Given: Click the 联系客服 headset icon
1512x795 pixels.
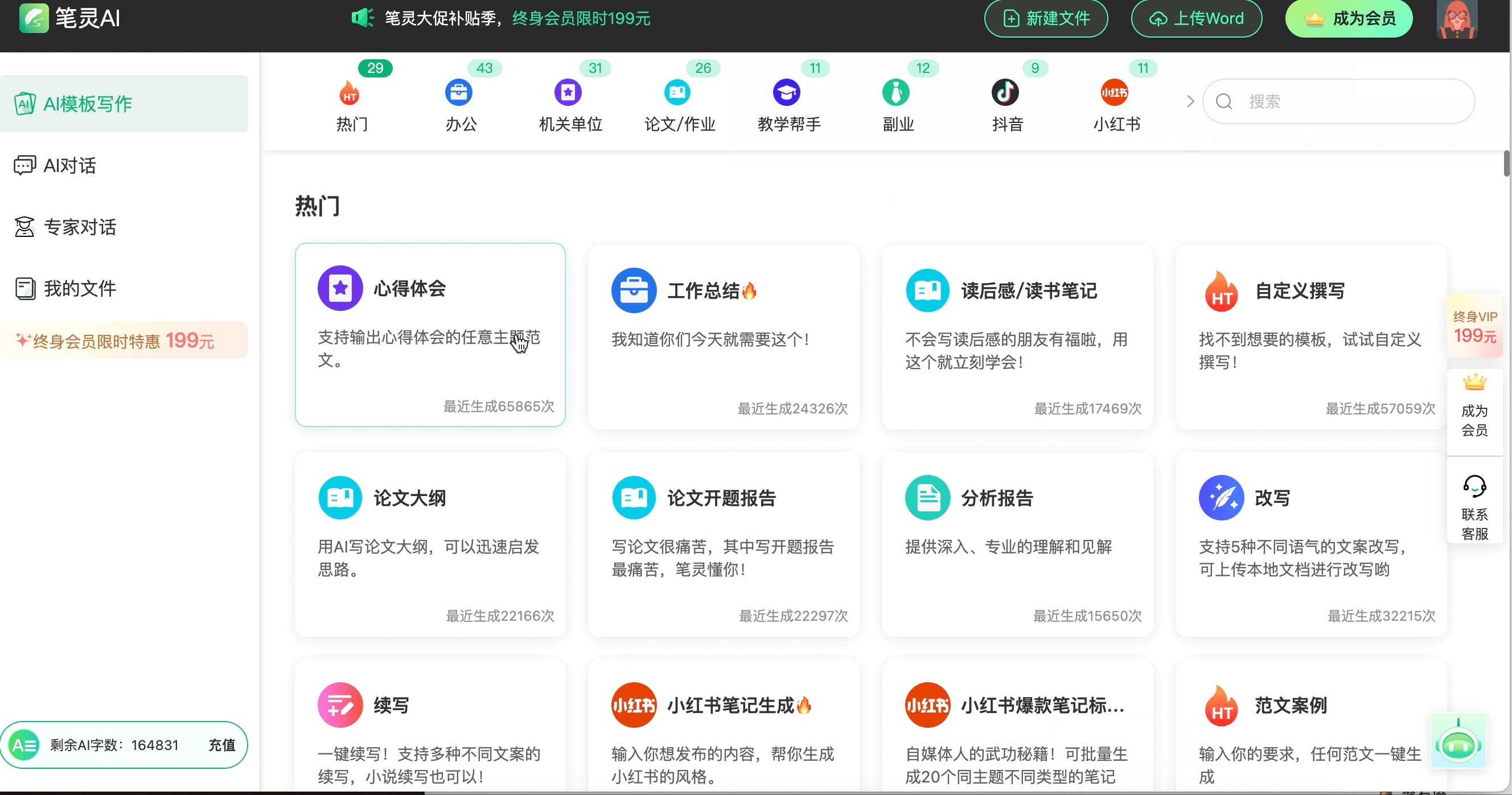Looking at the screenshot, I should click(x=1474, y=486).
